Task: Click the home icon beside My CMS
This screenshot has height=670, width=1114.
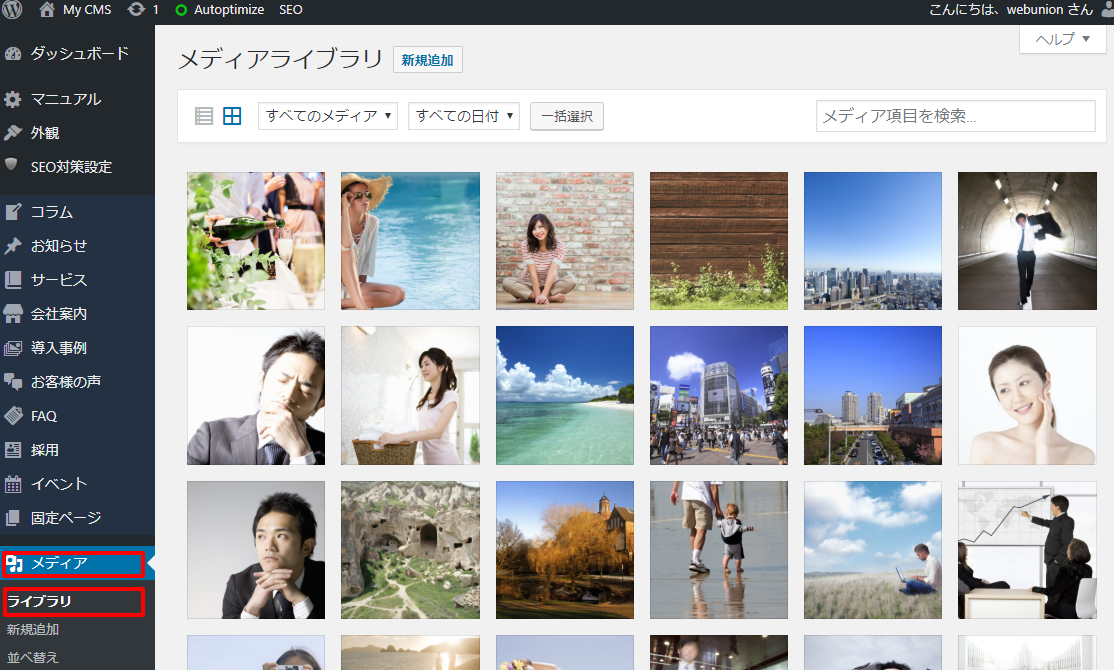Action: point(47,9)
